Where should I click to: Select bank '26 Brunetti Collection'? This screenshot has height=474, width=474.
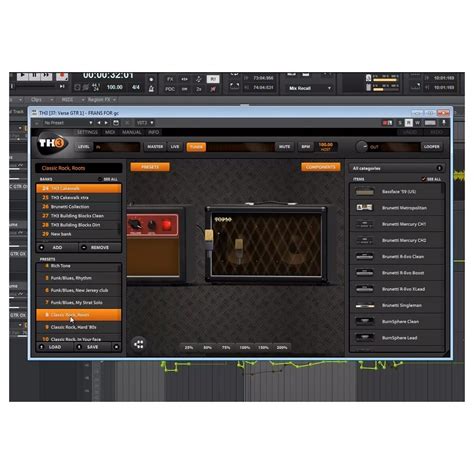coord(79,207)
